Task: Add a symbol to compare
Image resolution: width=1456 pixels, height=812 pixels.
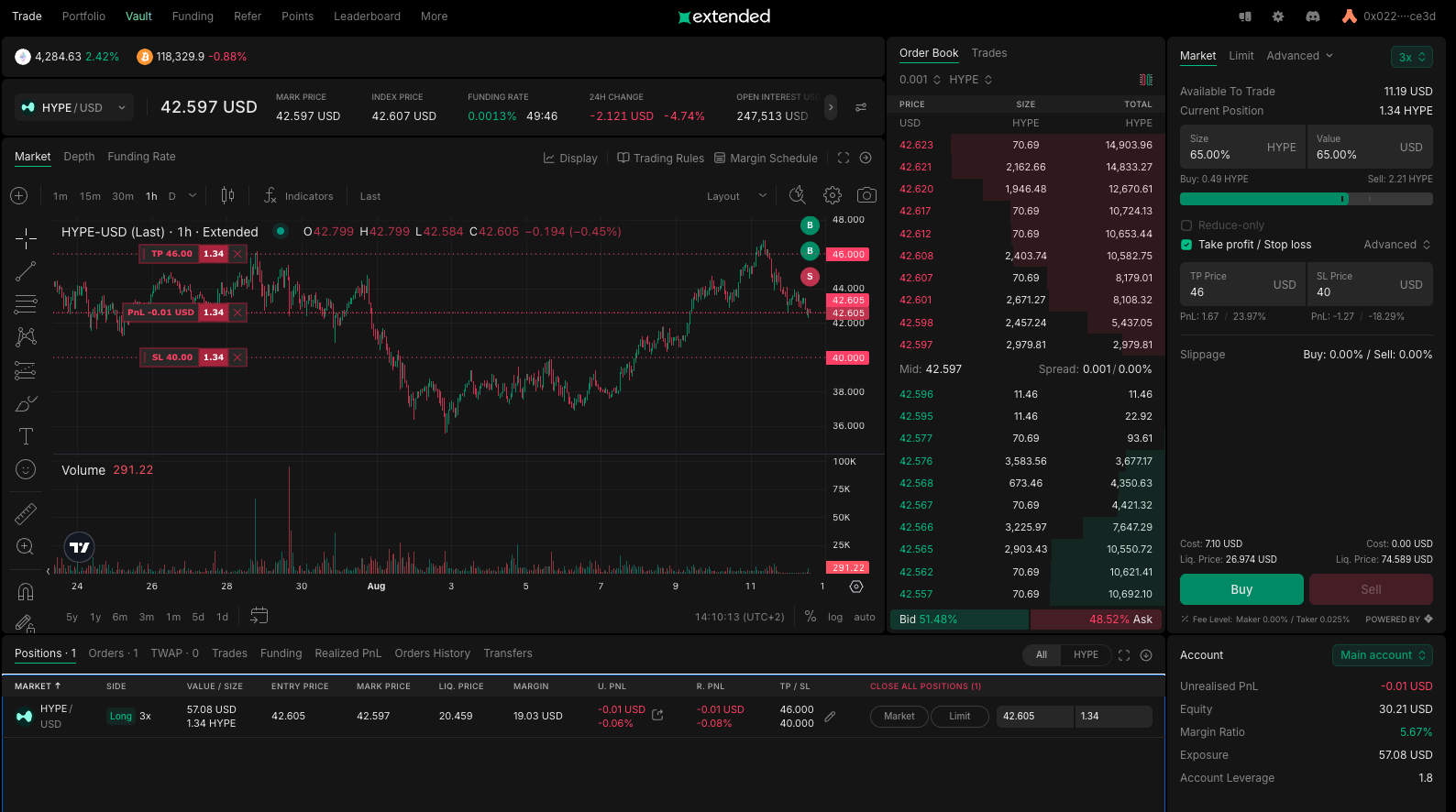Action: tap(19, 196)
